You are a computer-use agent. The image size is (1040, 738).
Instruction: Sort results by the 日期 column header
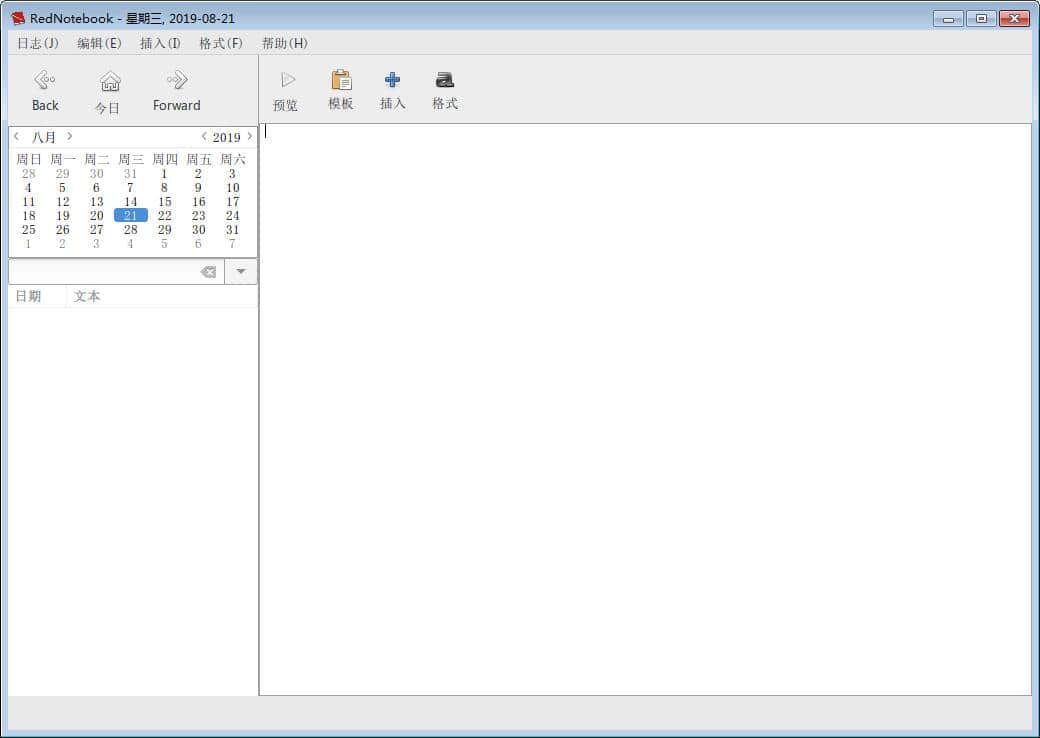tap(28, 296)
